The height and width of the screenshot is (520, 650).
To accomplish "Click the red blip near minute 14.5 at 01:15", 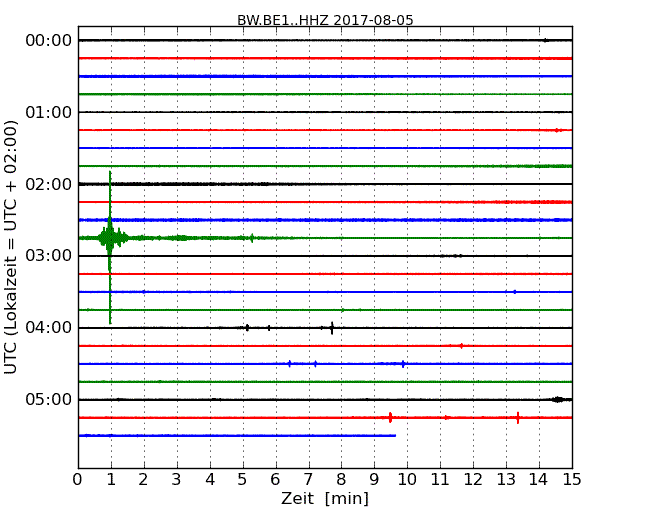I will [558, 130].
